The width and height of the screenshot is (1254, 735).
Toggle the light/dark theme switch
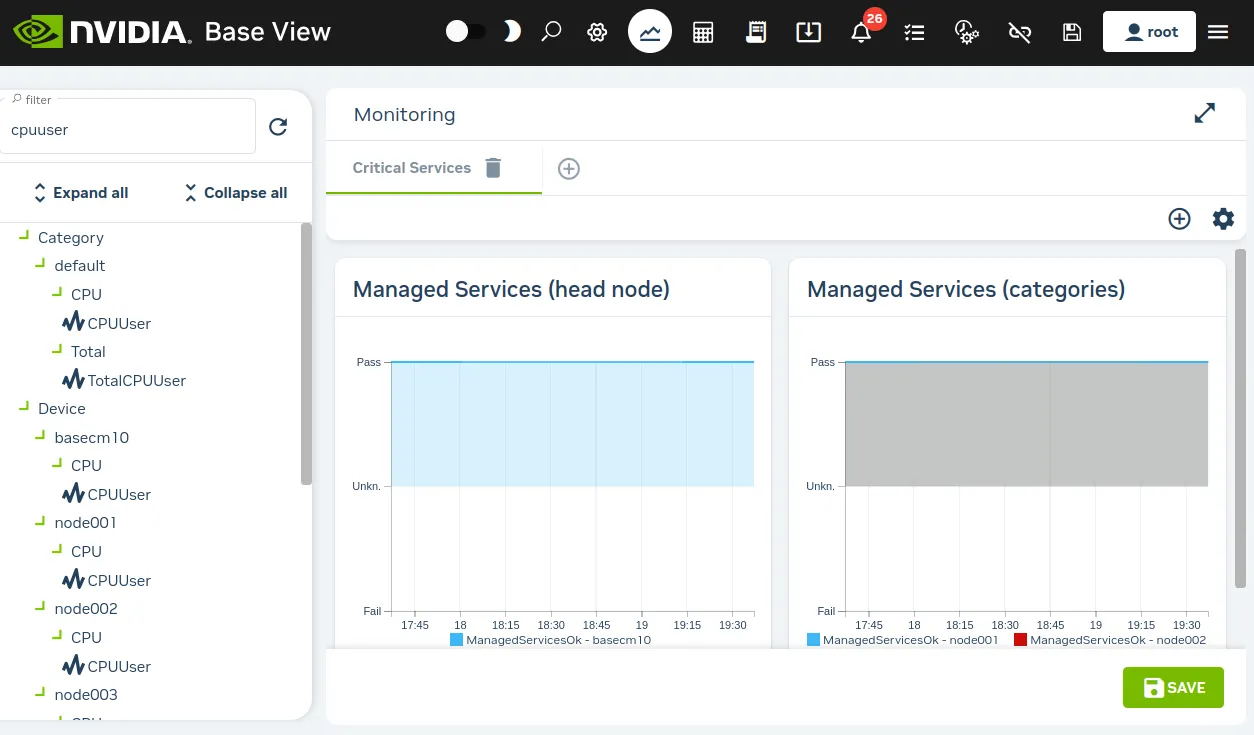tap(466, 32)
